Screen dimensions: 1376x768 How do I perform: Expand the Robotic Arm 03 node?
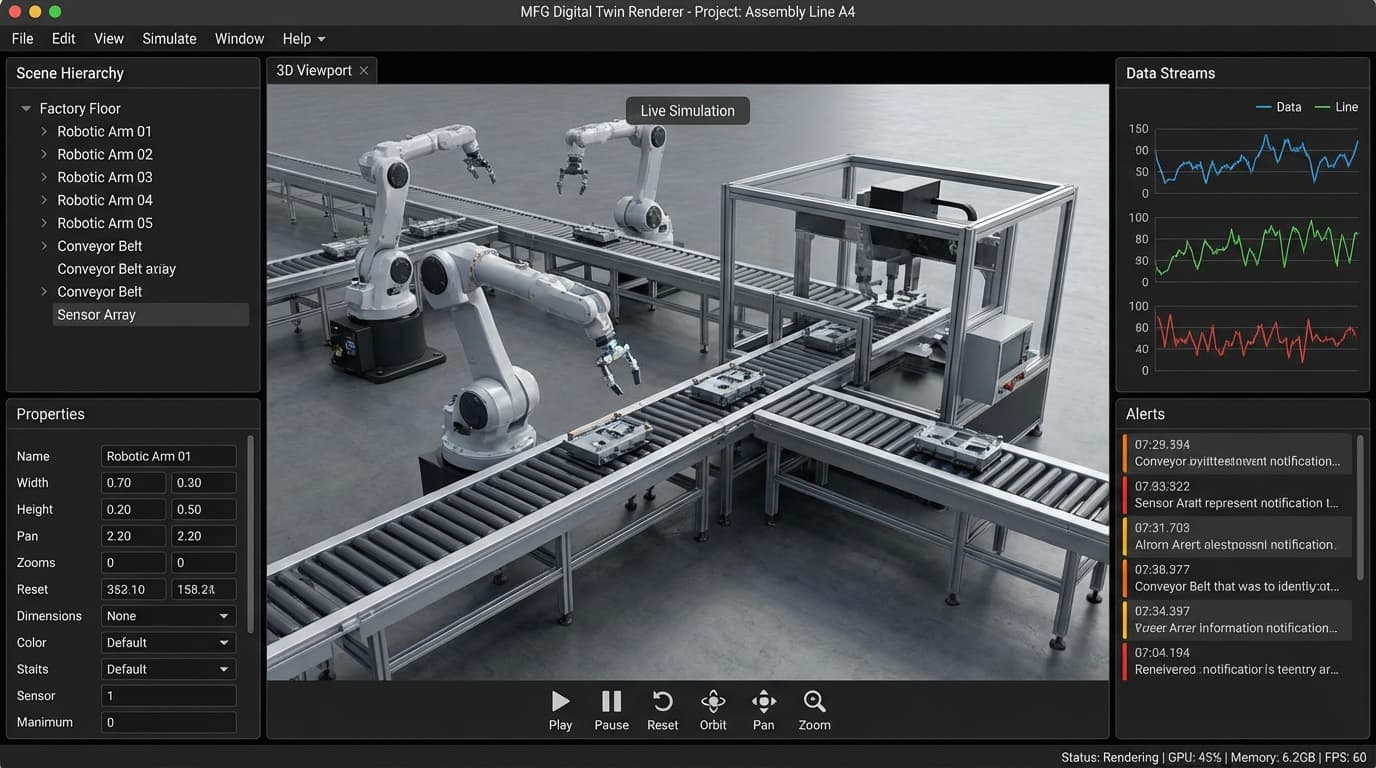click(x=43, y=177)
